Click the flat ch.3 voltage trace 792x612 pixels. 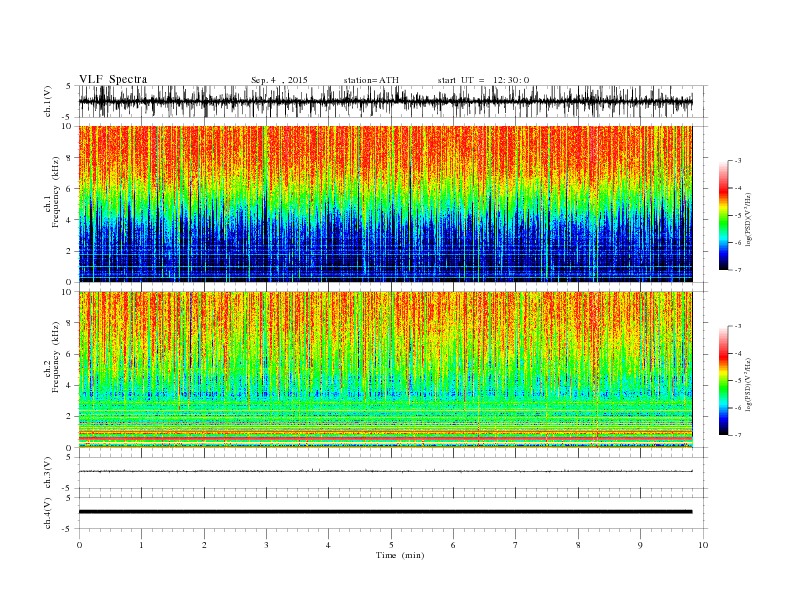[x=385, y=471]
